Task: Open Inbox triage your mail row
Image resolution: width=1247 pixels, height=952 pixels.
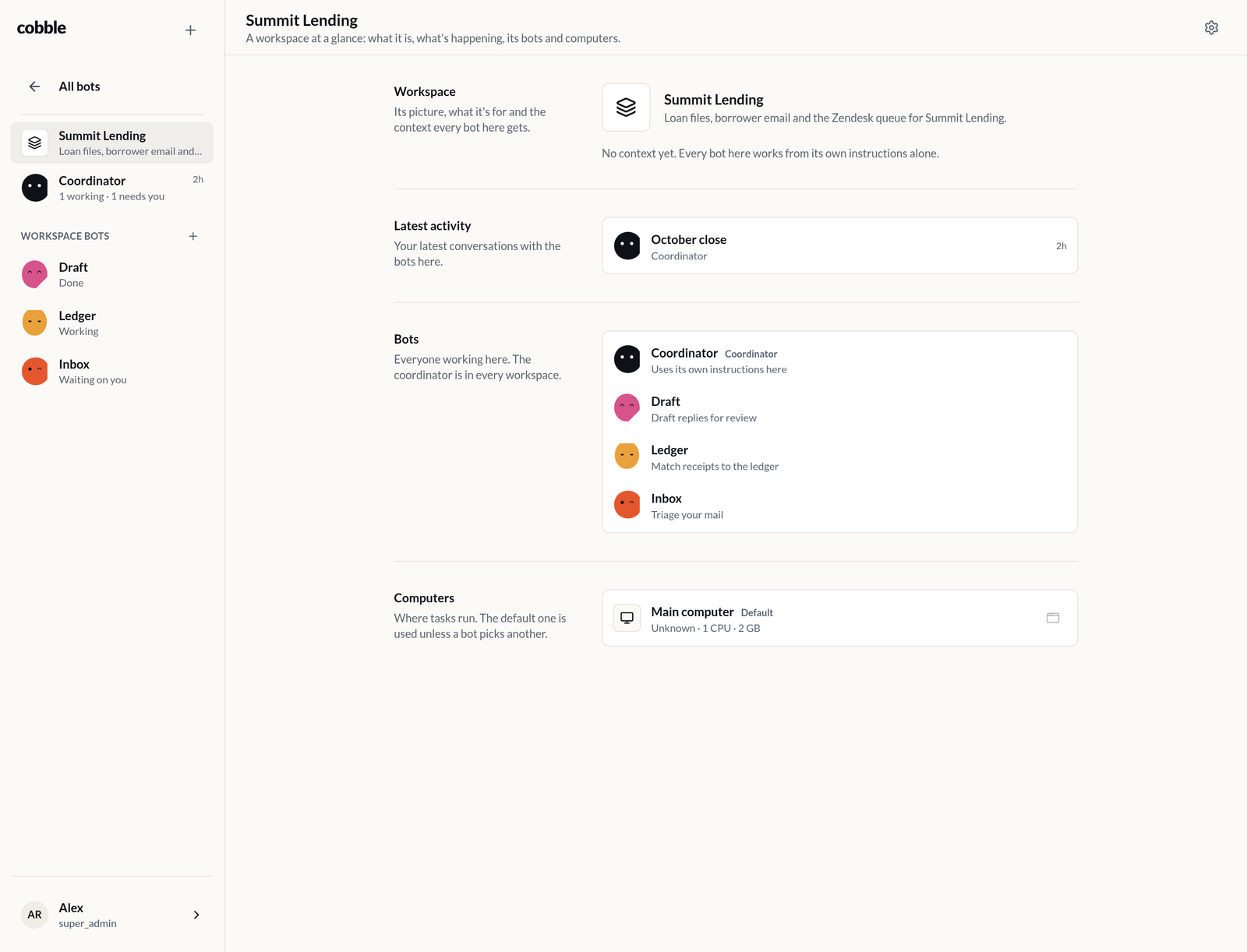Action: click(x=839, y=504)
